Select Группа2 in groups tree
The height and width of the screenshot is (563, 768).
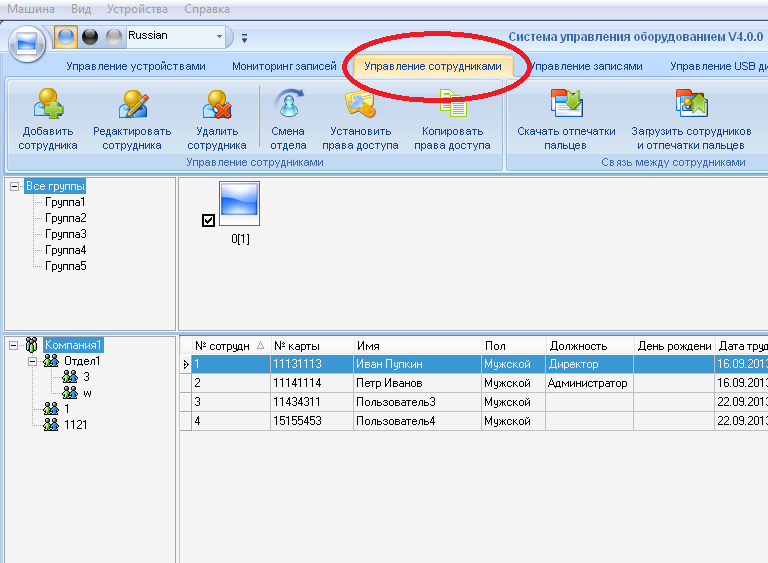tap(66, 218)
